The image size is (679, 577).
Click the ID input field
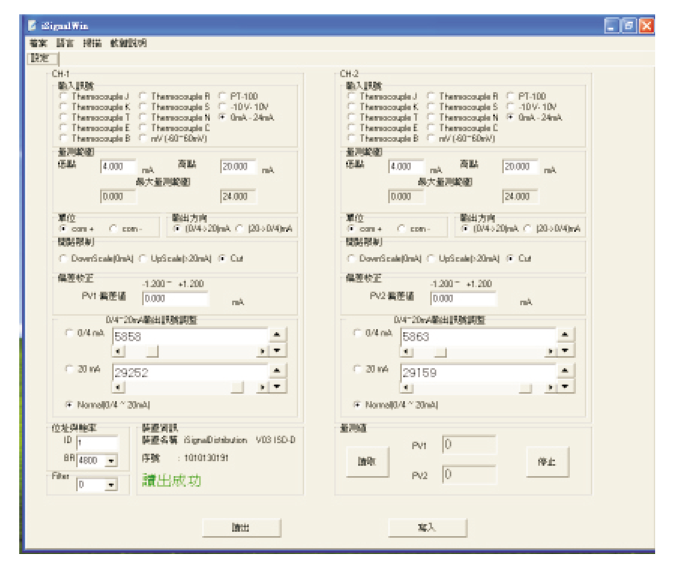coord(97,442)
